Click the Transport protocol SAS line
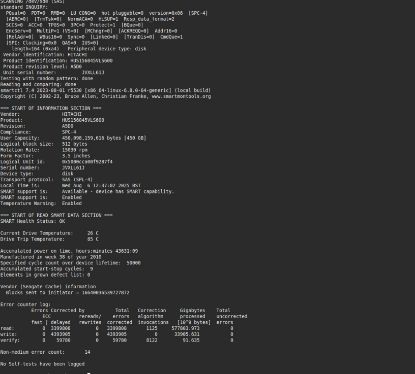The image size is (415, 374). [x=46, y=180]
